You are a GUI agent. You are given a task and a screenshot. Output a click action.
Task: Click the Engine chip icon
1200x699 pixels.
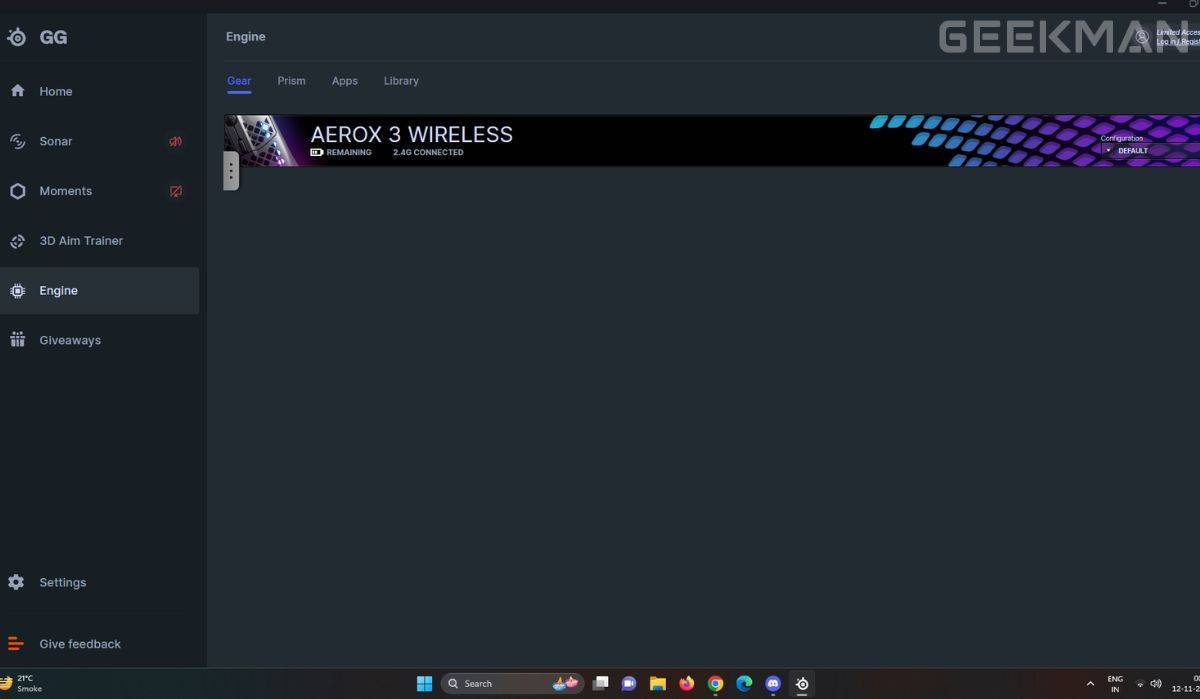click(x=17, y=291)
